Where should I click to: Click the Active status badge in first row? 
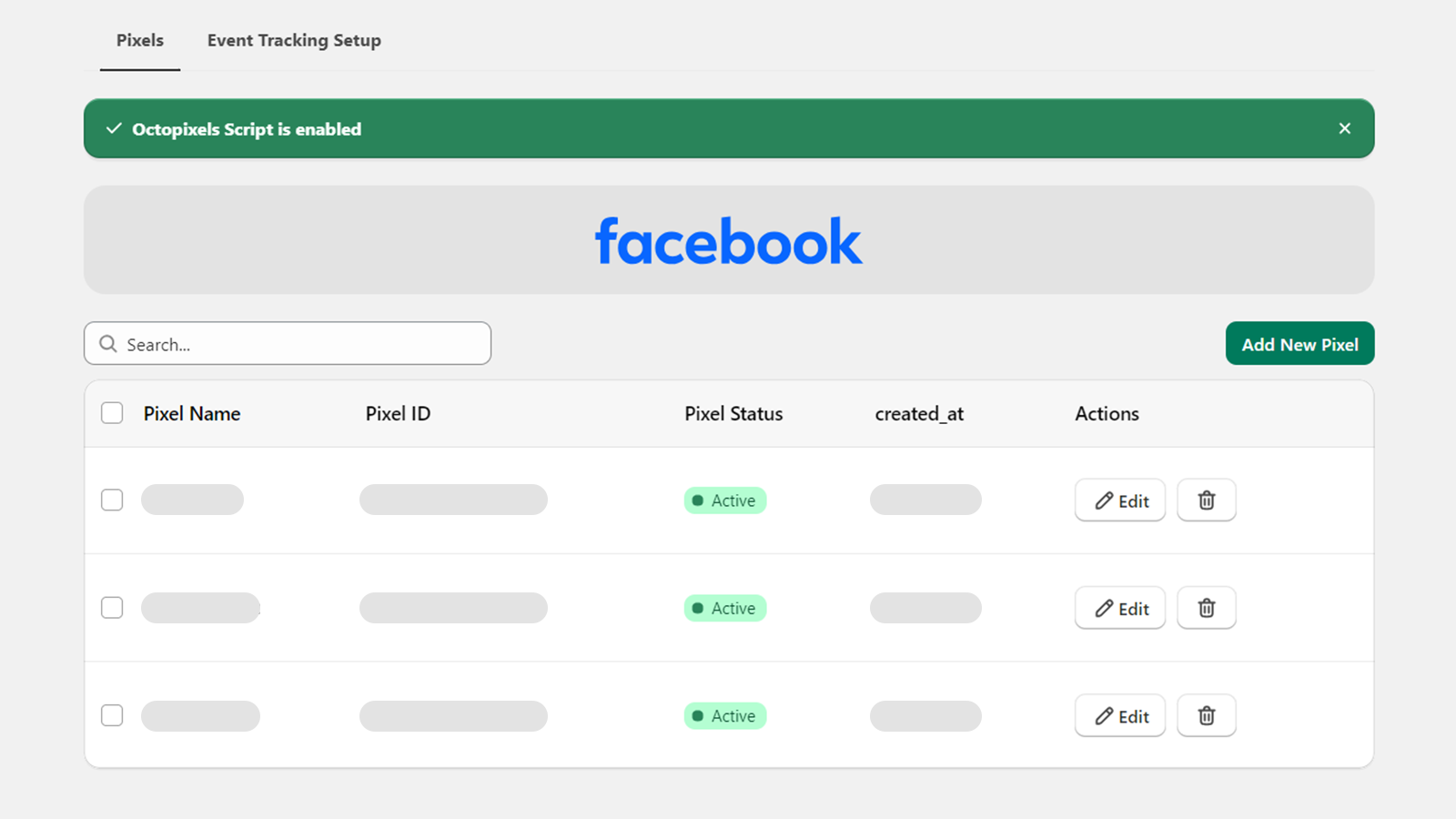click(x=725, y=500)
